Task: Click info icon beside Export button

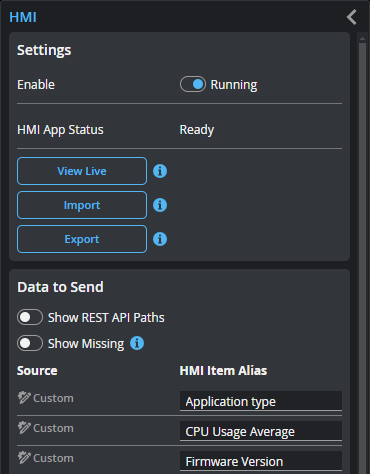Action: point(160,239)
